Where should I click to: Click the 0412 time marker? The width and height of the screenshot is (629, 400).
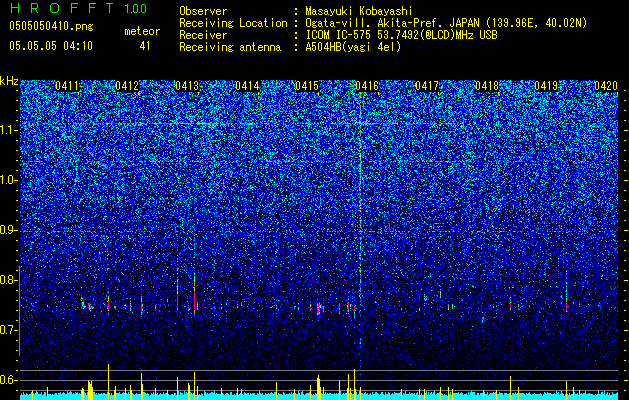(127, 86)
